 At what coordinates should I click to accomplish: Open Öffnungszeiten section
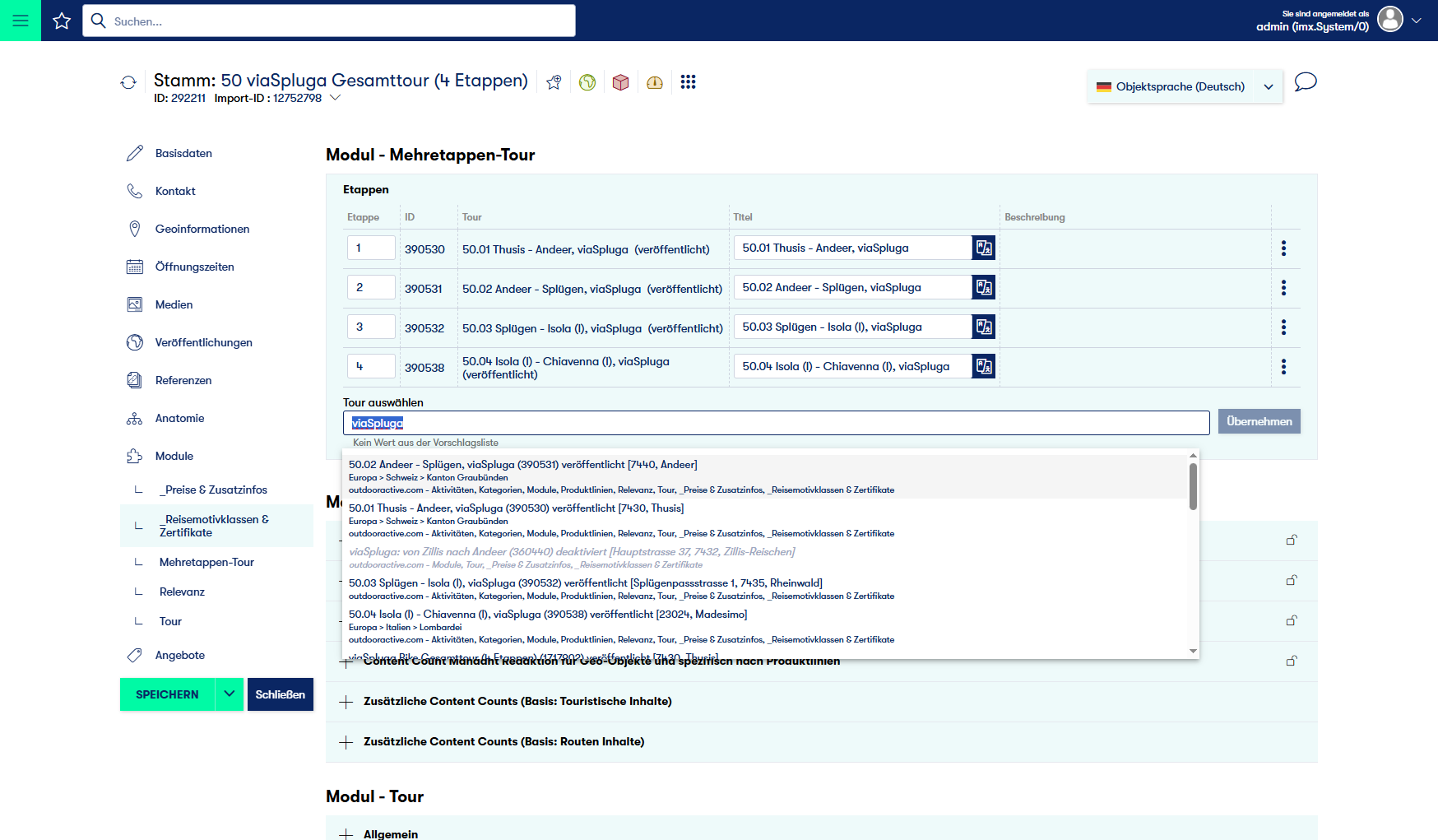[x=195, y=267]
